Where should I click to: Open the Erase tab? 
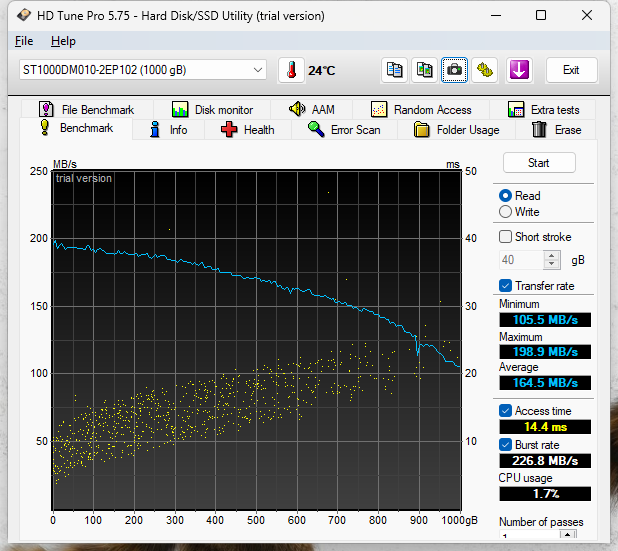pos(556,130)
